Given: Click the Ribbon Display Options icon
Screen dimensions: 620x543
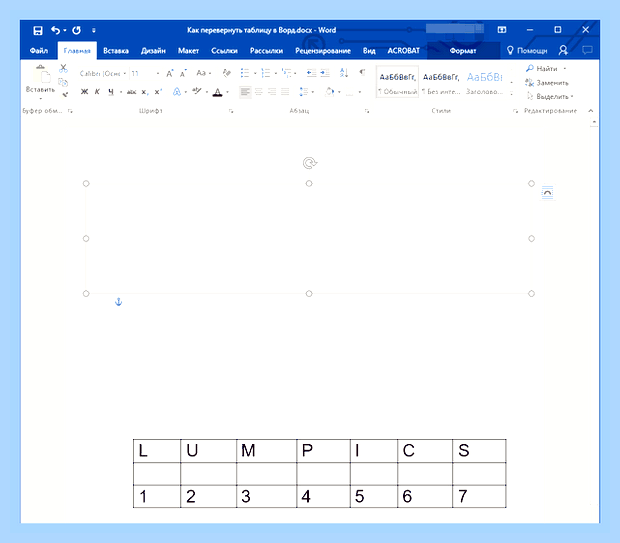Looking at the screenshot, I should point(502,30).
